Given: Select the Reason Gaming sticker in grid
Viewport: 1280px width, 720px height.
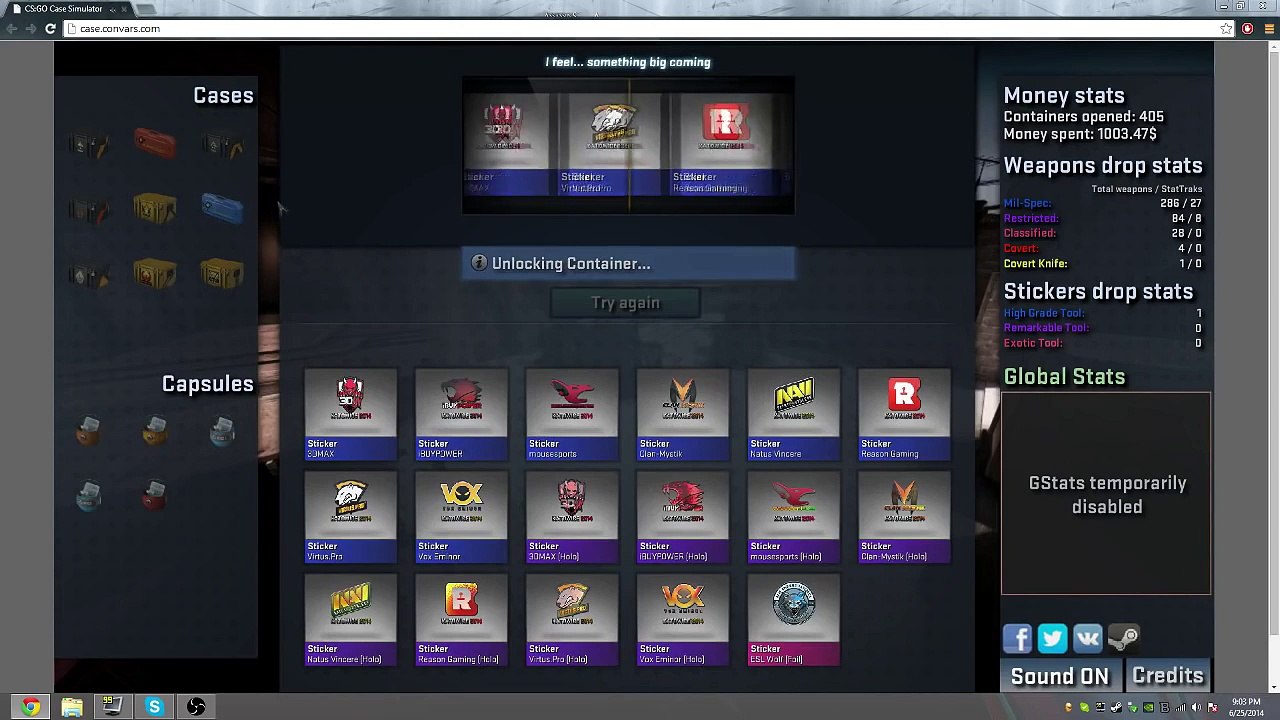Looking at the screenshot, I should [x=904, y=415].
